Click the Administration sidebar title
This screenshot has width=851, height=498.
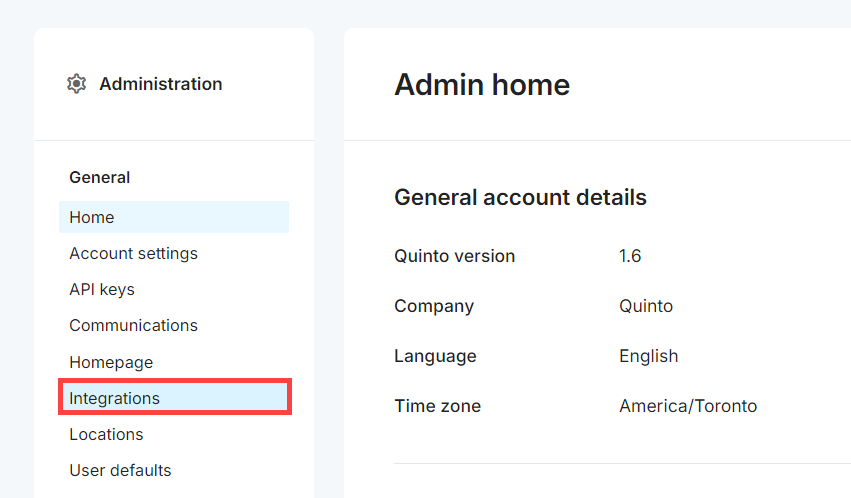(160, 84)
